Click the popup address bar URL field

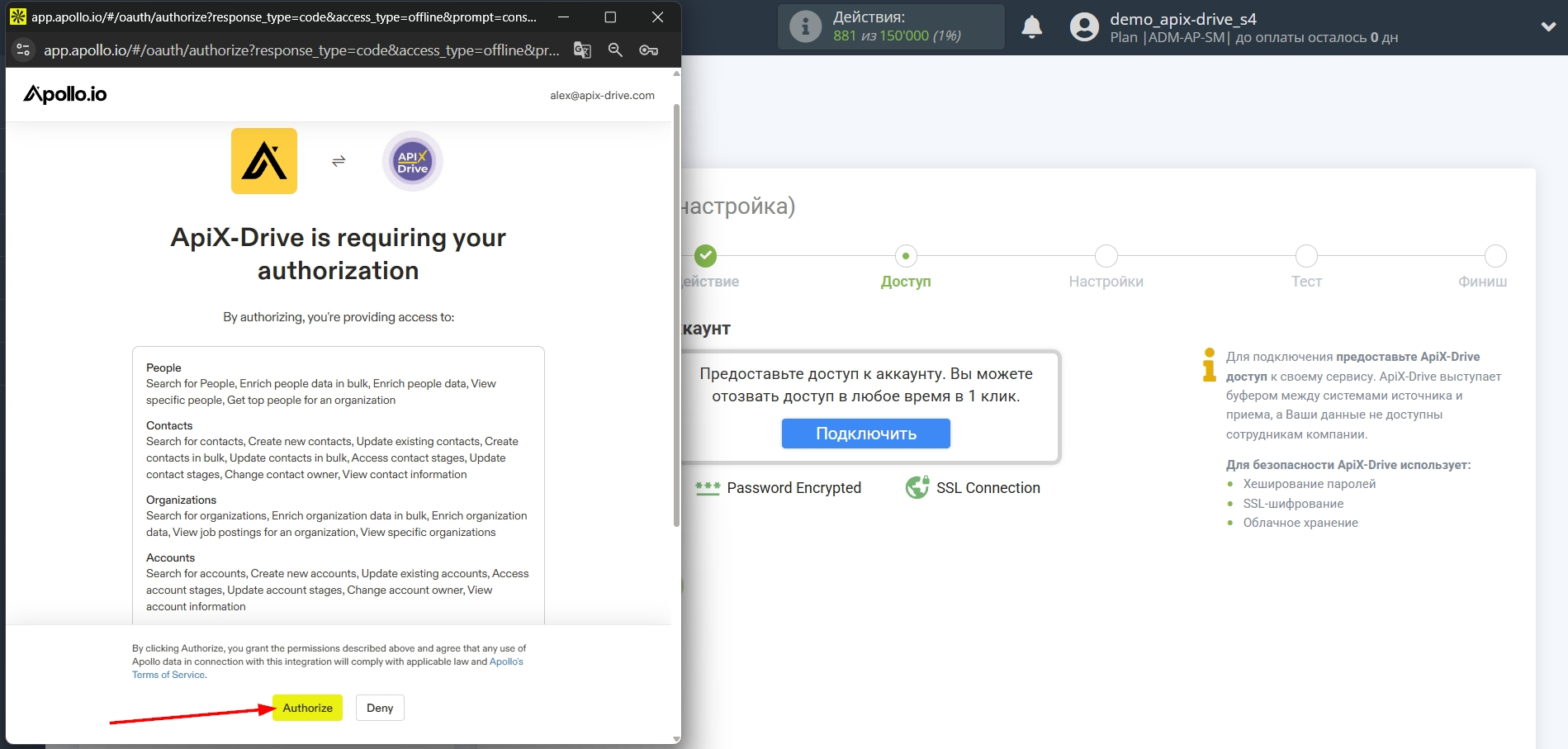click(301, 50)
